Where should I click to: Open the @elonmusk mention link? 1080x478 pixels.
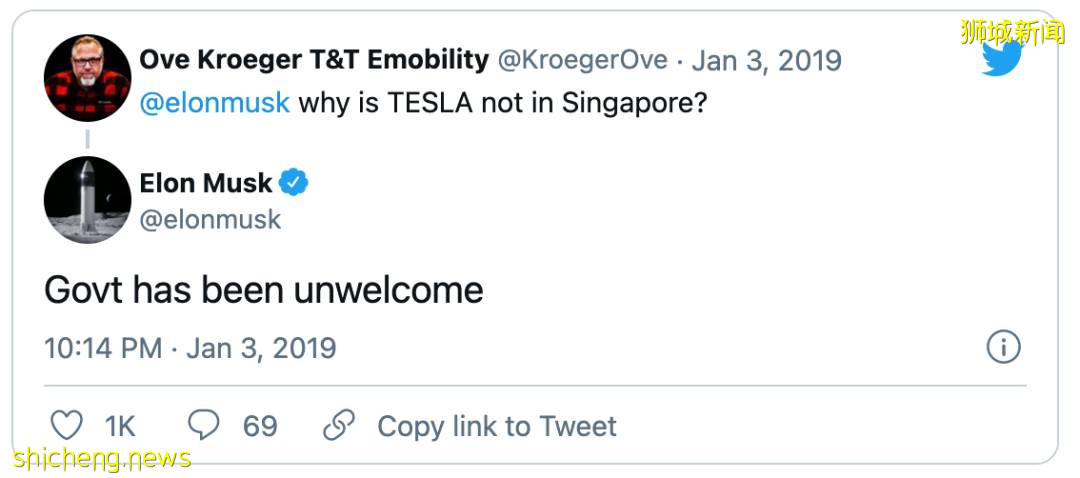[214, 103]
